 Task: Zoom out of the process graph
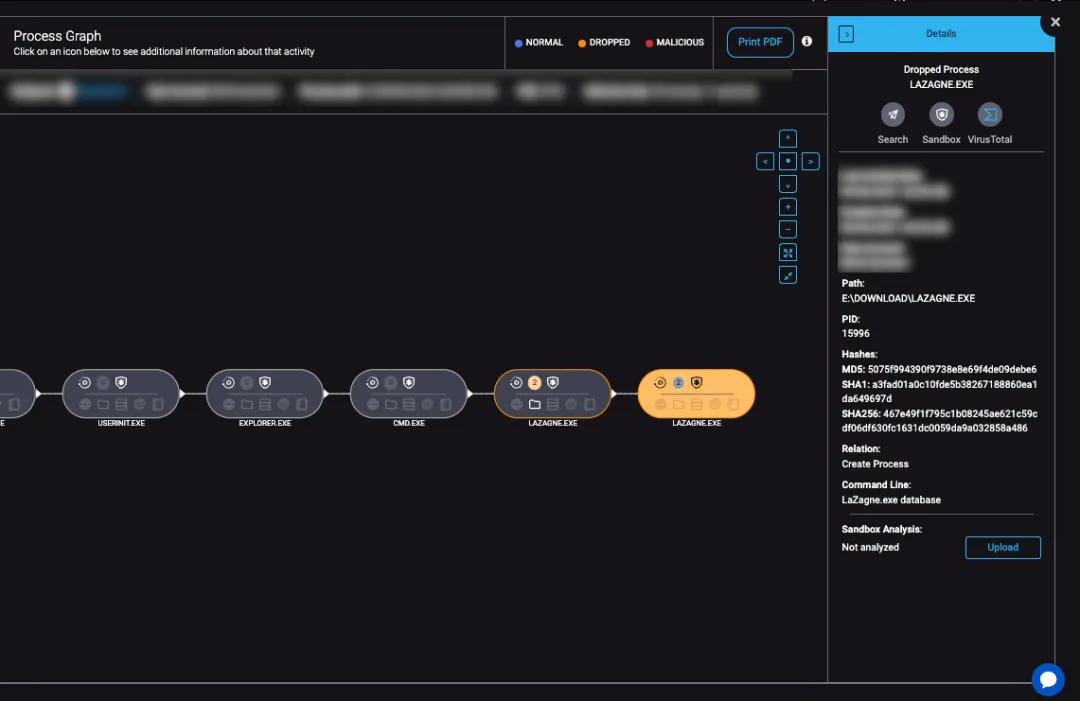[788, 229]
